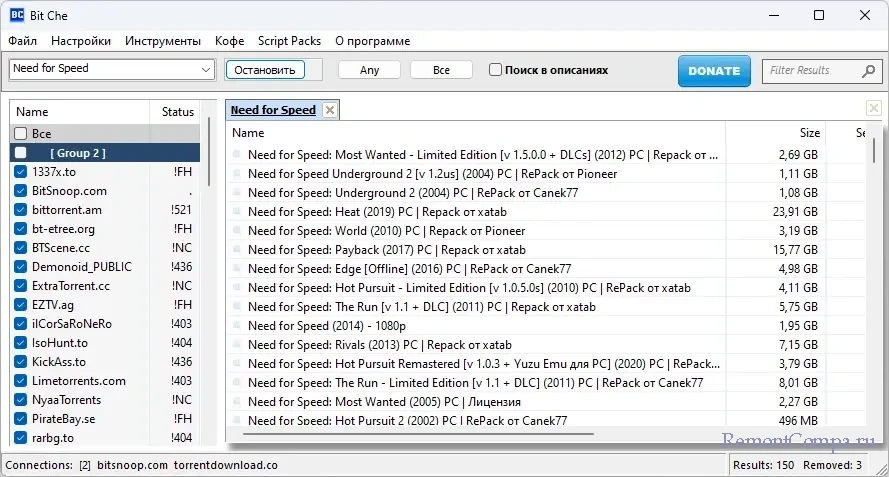Open the Any category dropdown
This screenshot has width=889, height=477.
pyautogui.click(x=369, y=70)
